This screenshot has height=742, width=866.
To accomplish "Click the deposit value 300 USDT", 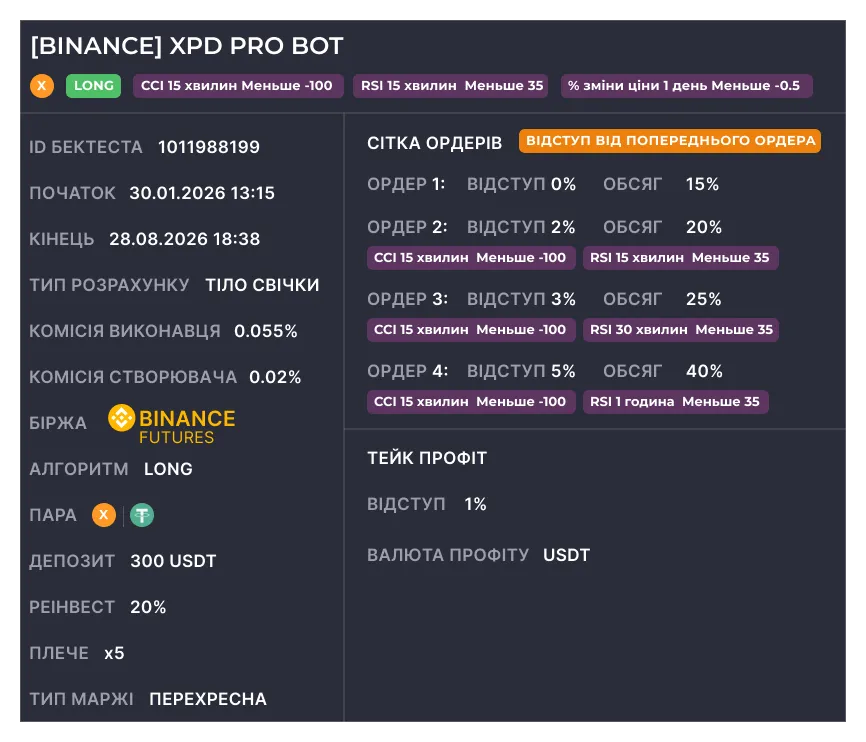I will 173,561.
